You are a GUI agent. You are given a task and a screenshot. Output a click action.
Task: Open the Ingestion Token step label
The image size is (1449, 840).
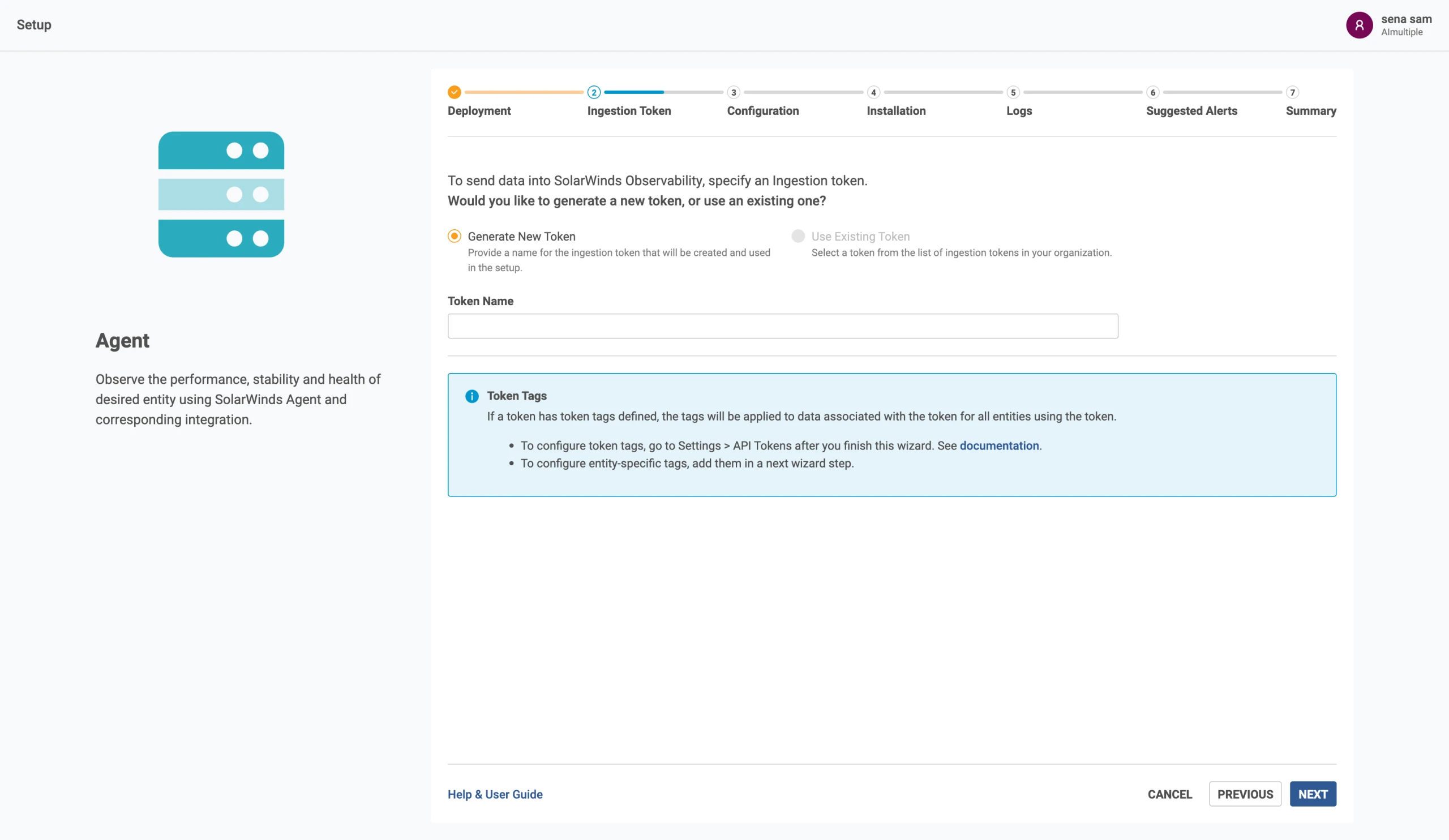(629, 111)
